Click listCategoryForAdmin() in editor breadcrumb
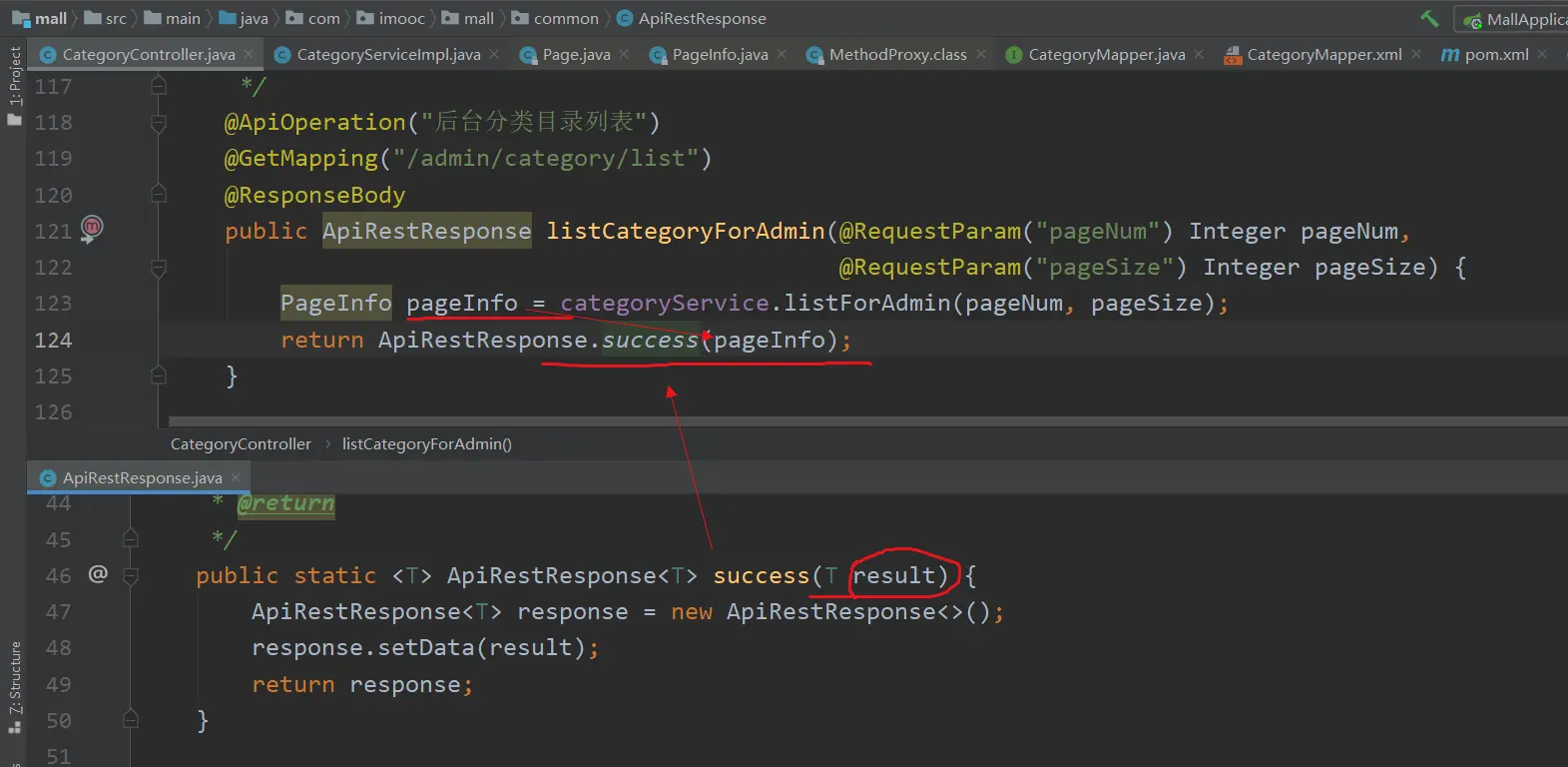This screenshot has height=767, width=1568. pyautogui.click(x=426, y=444)
